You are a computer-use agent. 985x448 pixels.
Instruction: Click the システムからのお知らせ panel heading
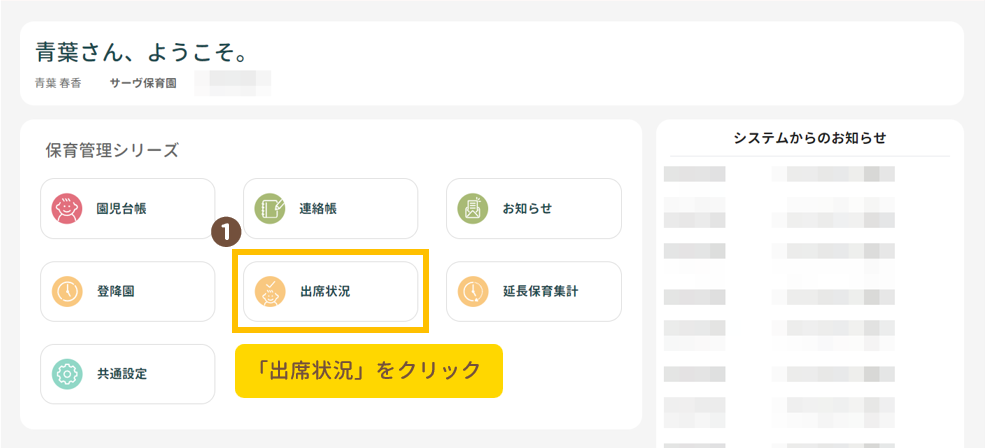tap(809, 138)
